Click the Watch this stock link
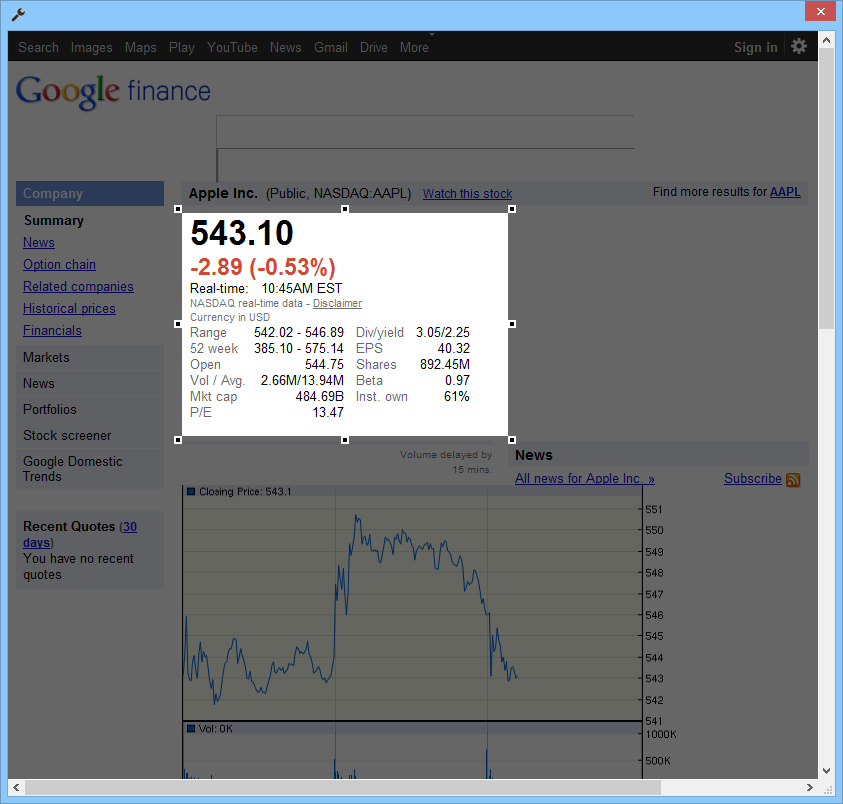843x804 pixels. (467, 194)
